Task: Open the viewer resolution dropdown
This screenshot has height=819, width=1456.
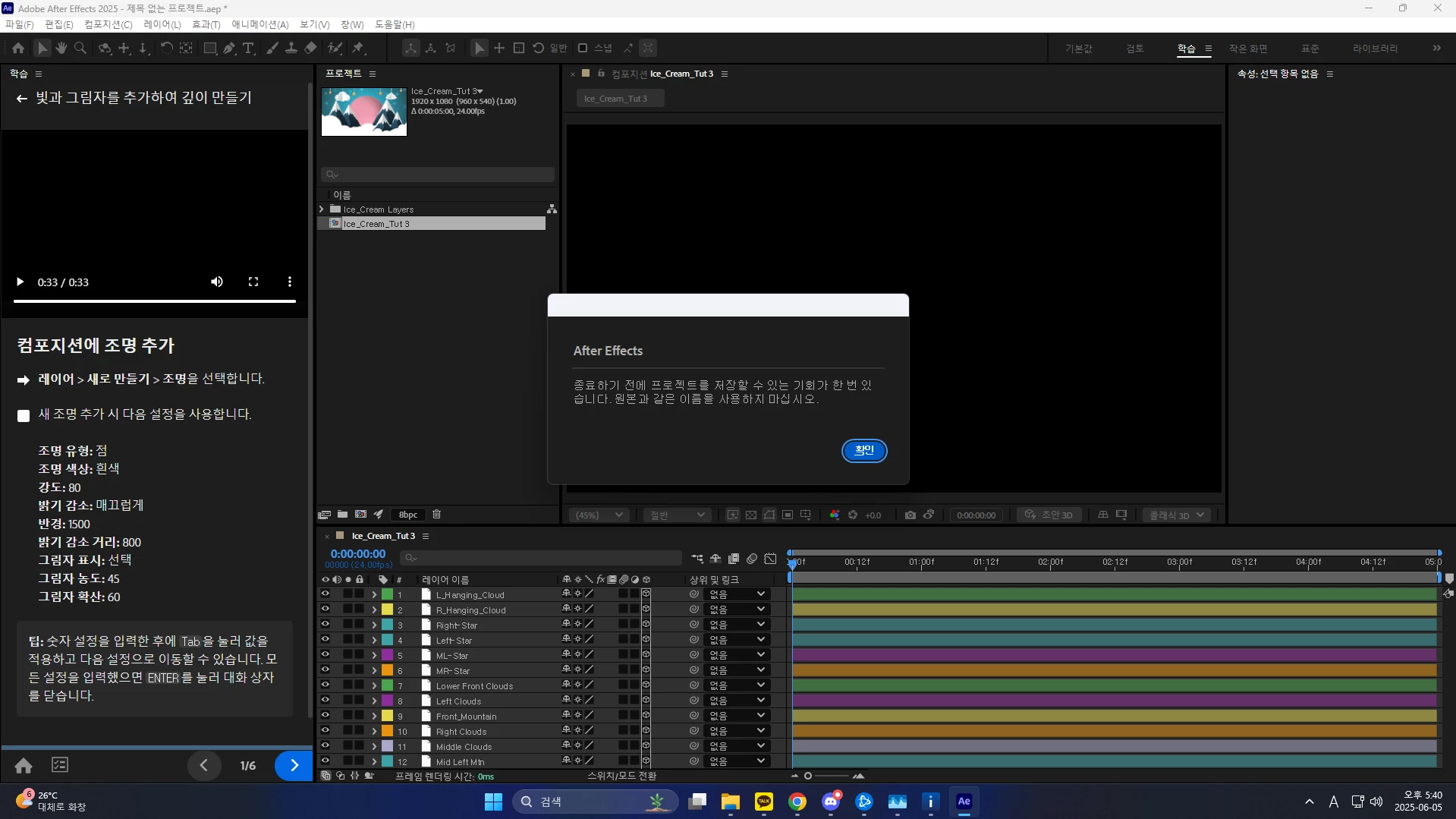Action: pyautogui.click(x=677, y=515)
